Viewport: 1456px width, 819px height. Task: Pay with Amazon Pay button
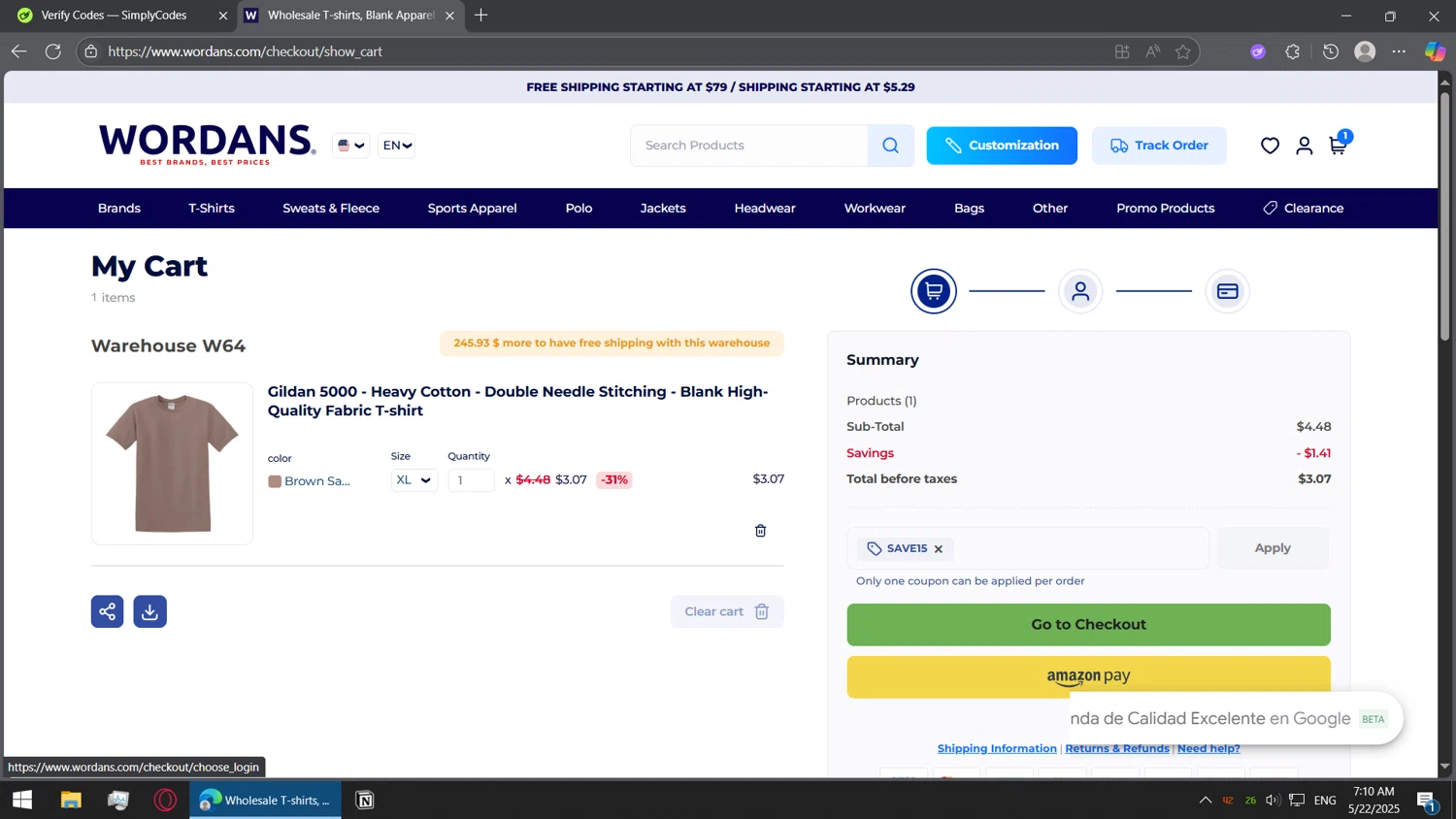1088,677
